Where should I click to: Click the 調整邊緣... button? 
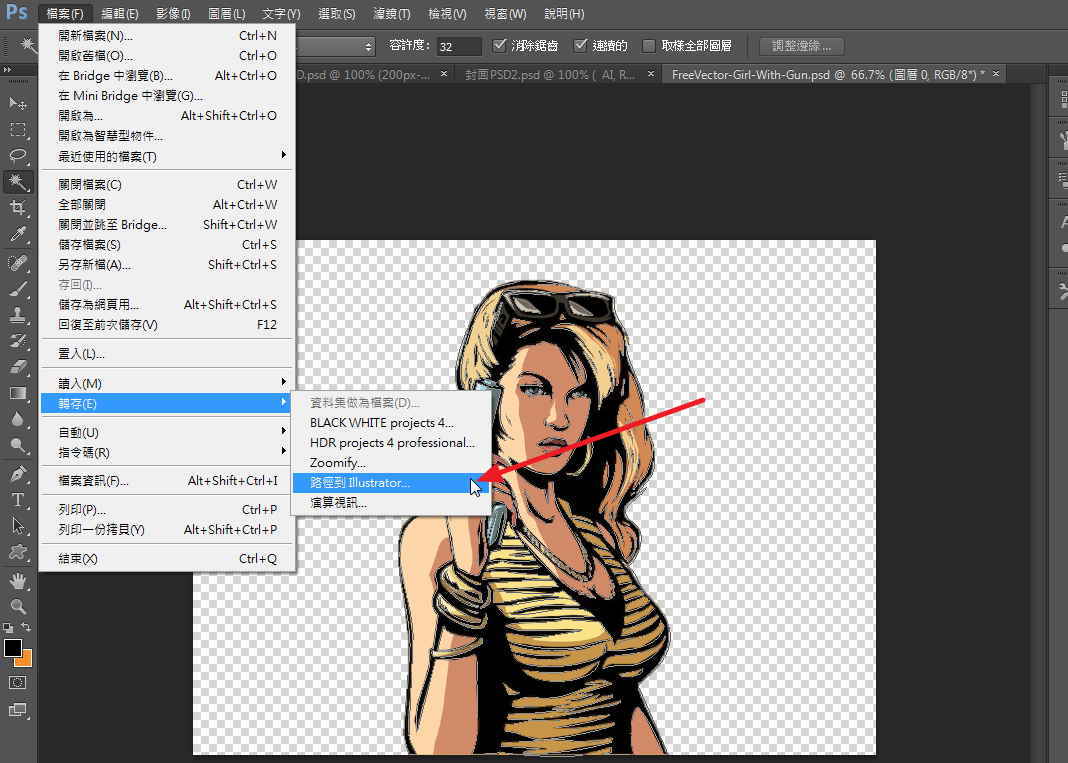click(x=801, y=46)
